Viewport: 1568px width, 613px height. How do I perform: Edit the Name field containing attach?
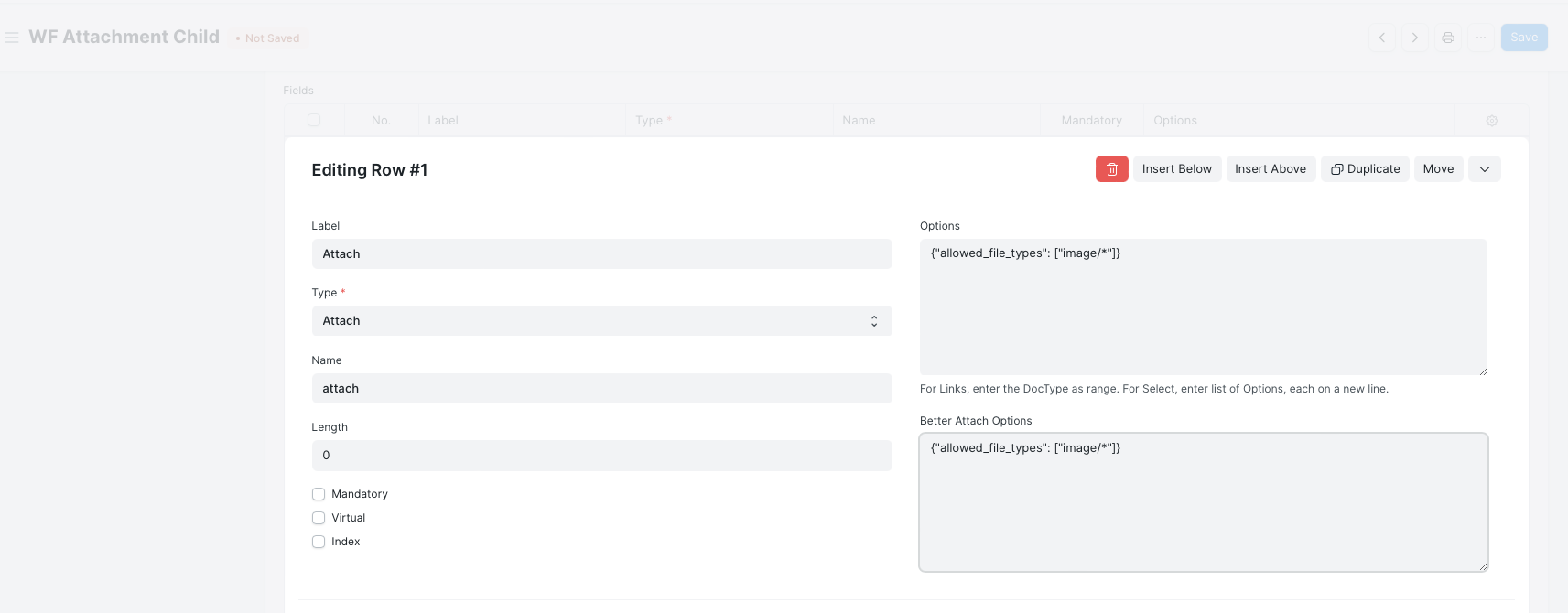click(601, 389)
